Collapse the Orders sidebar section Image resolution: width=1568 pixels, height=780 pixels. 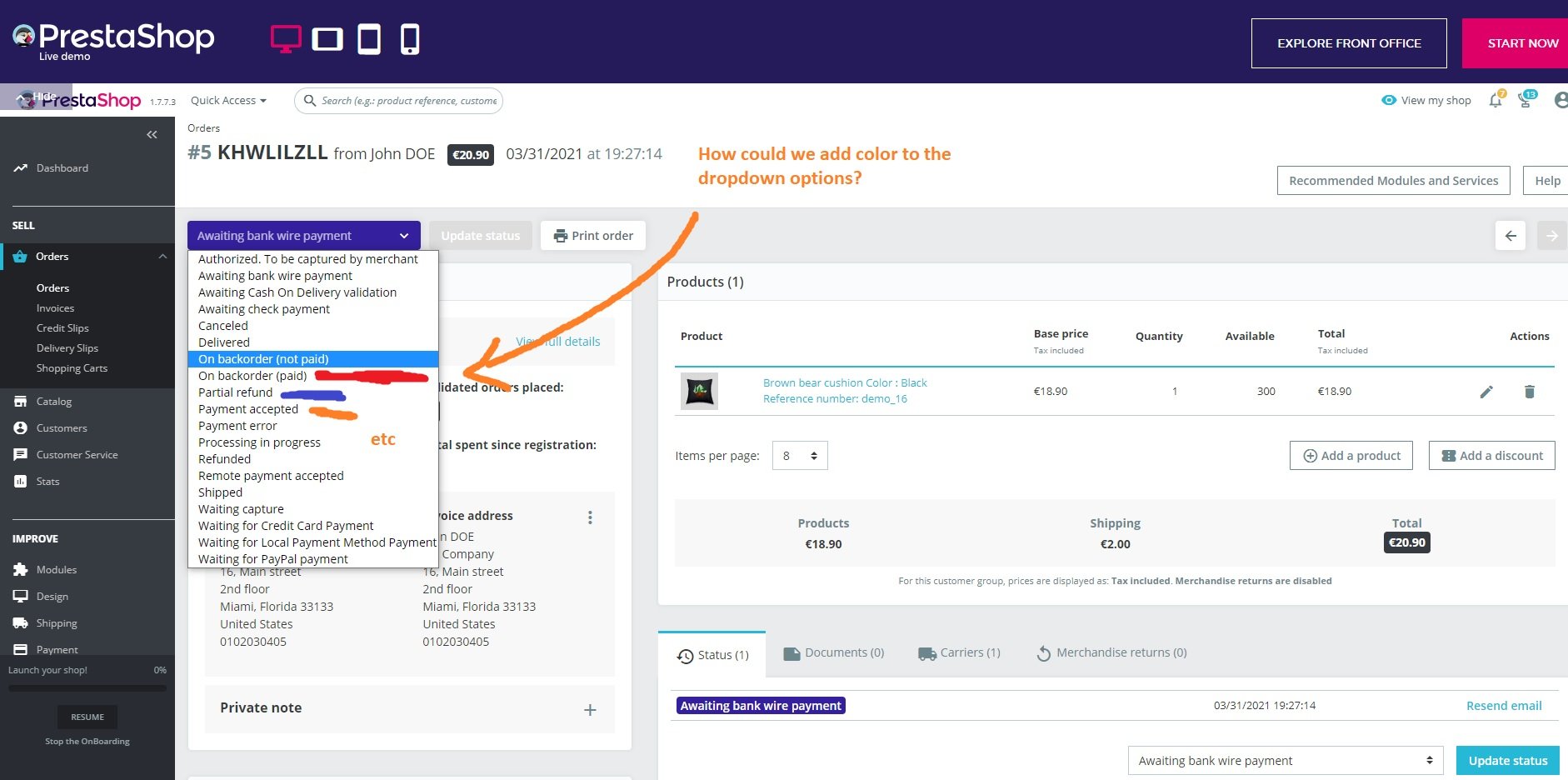click(162, 257)
